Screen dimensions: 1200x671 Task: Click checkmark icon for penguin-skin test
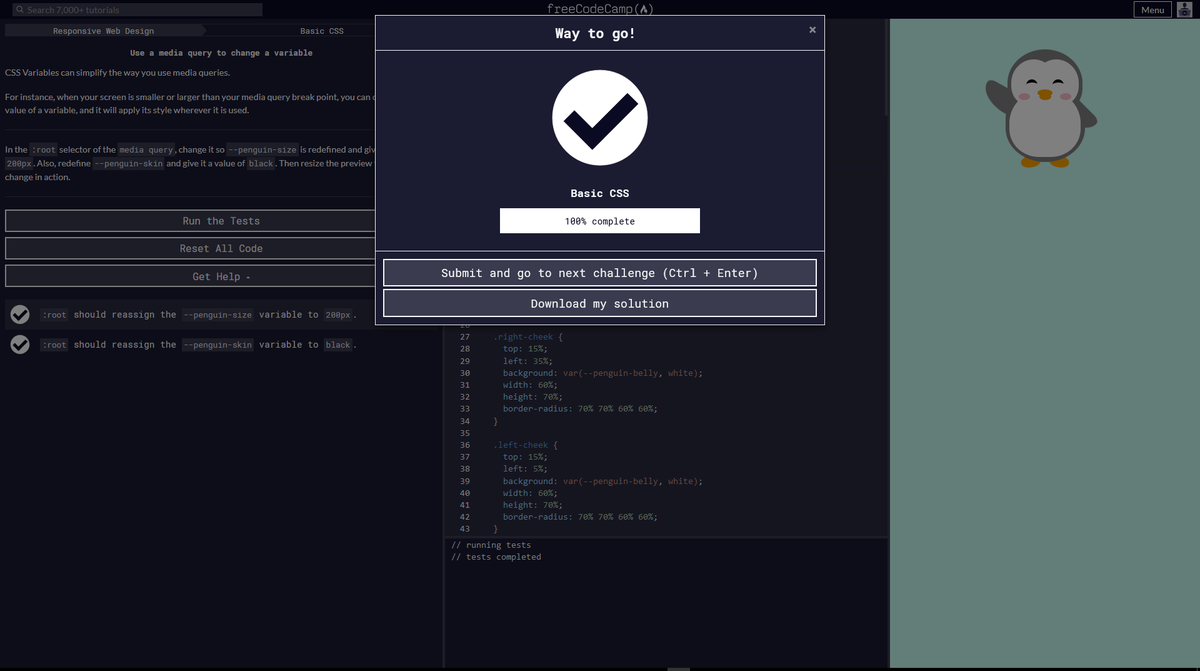19,345
